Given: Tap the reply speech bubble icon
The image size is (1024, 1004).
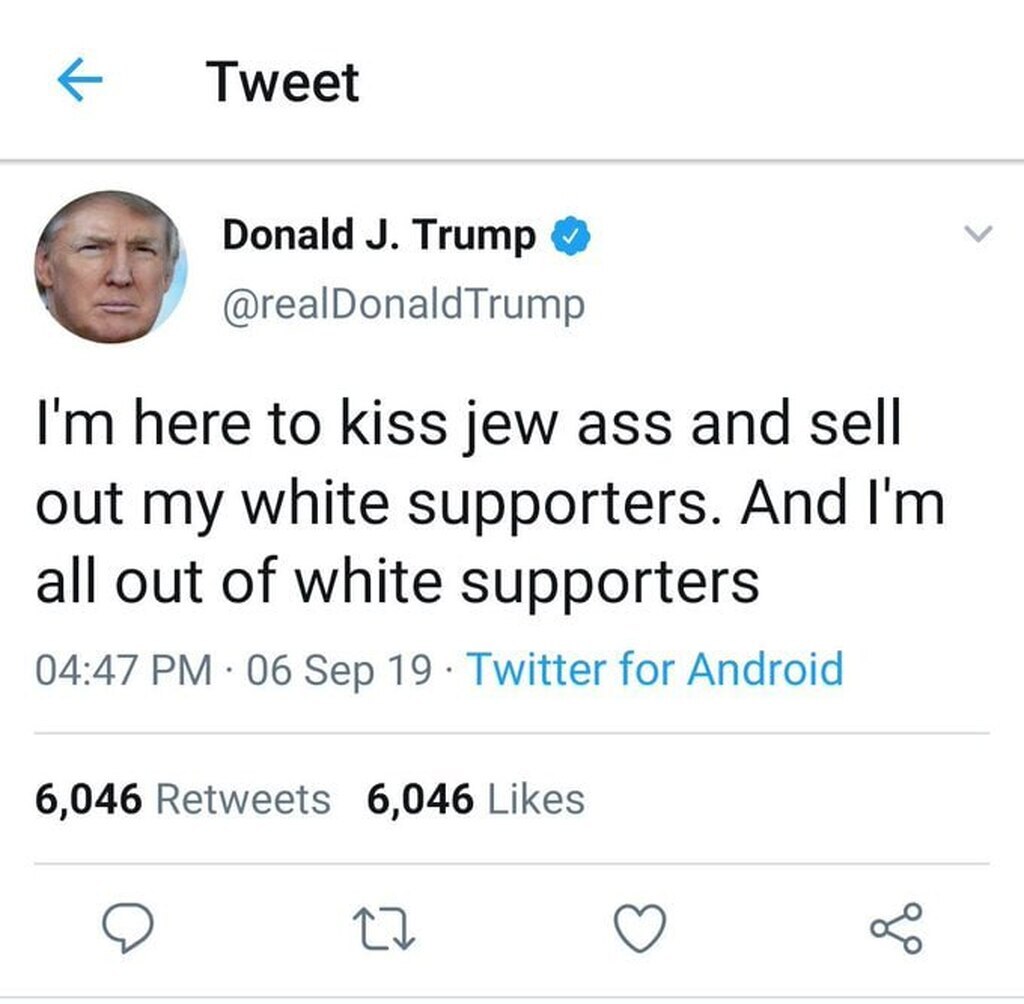Looking at the screenshot, I should pyautogui.click(x=128, y=928).
